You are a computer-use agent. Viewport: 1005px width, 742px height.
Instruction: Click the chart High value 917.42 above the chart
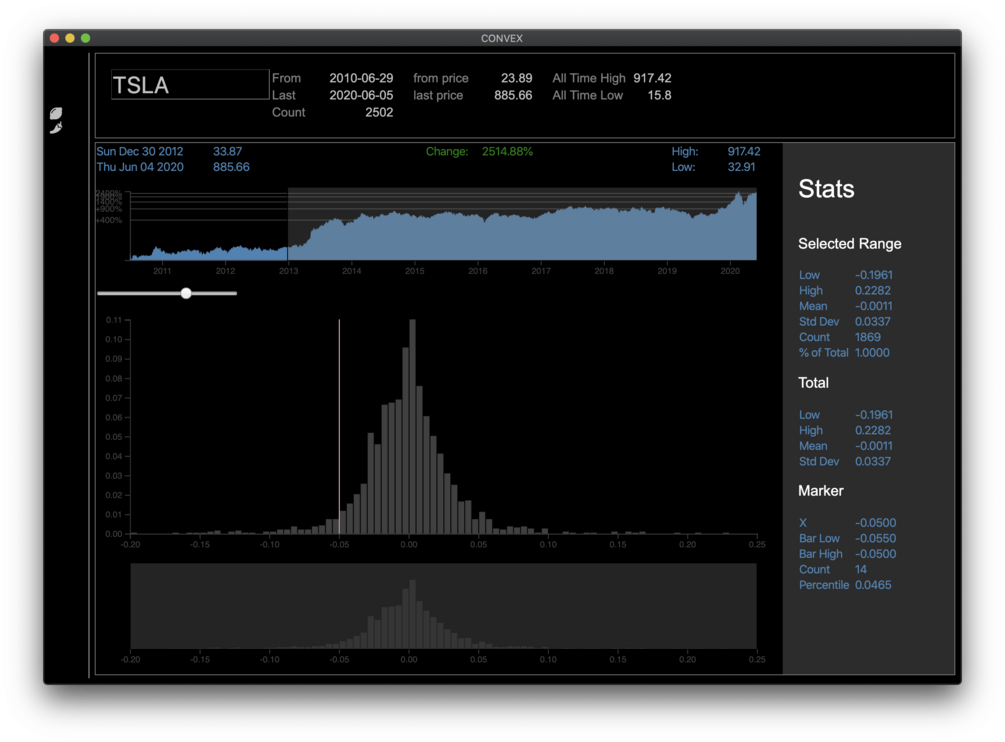pos(743,152)
